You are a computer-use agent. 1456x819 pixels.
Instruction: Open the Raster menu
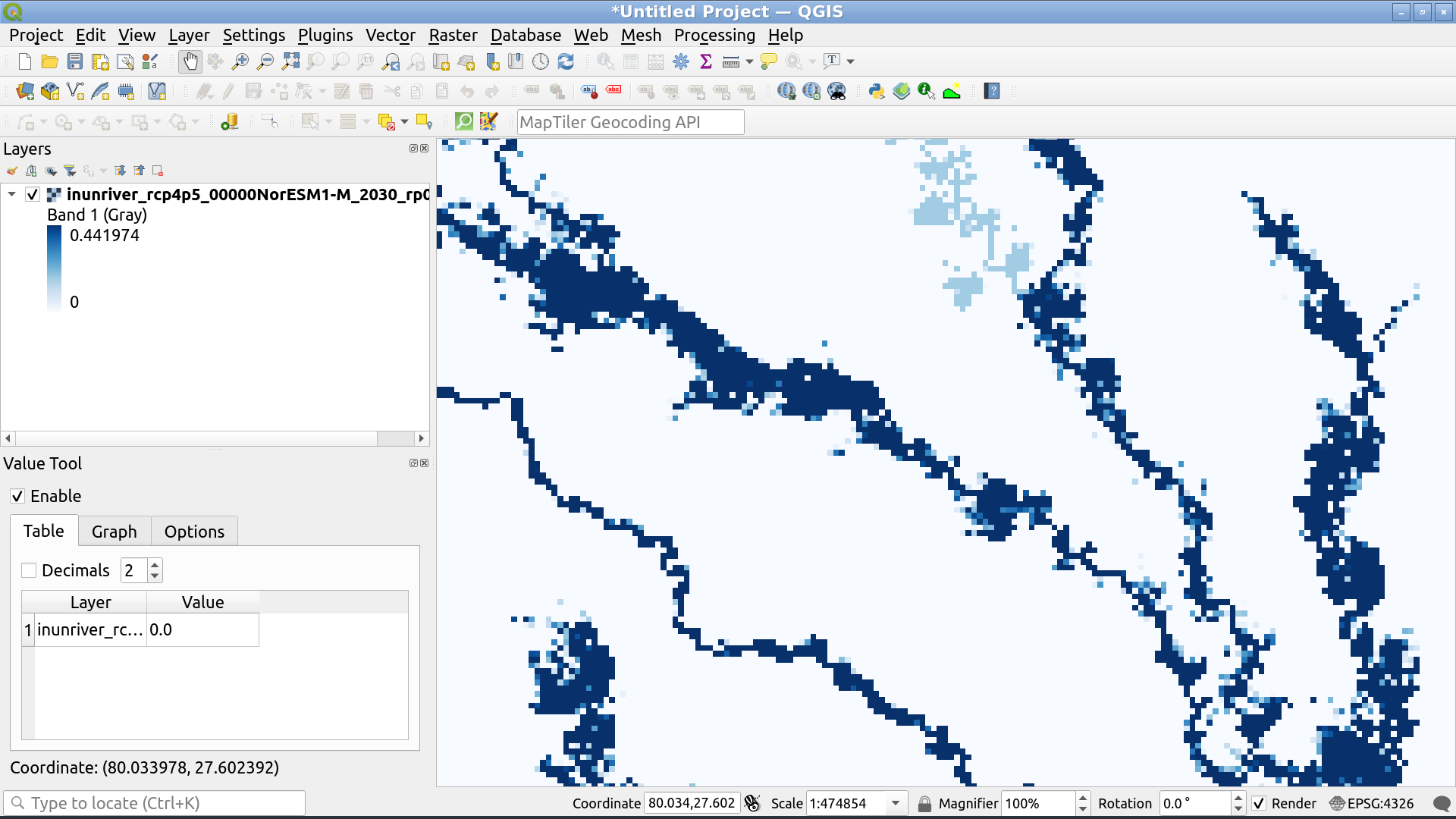coord(453,35)
